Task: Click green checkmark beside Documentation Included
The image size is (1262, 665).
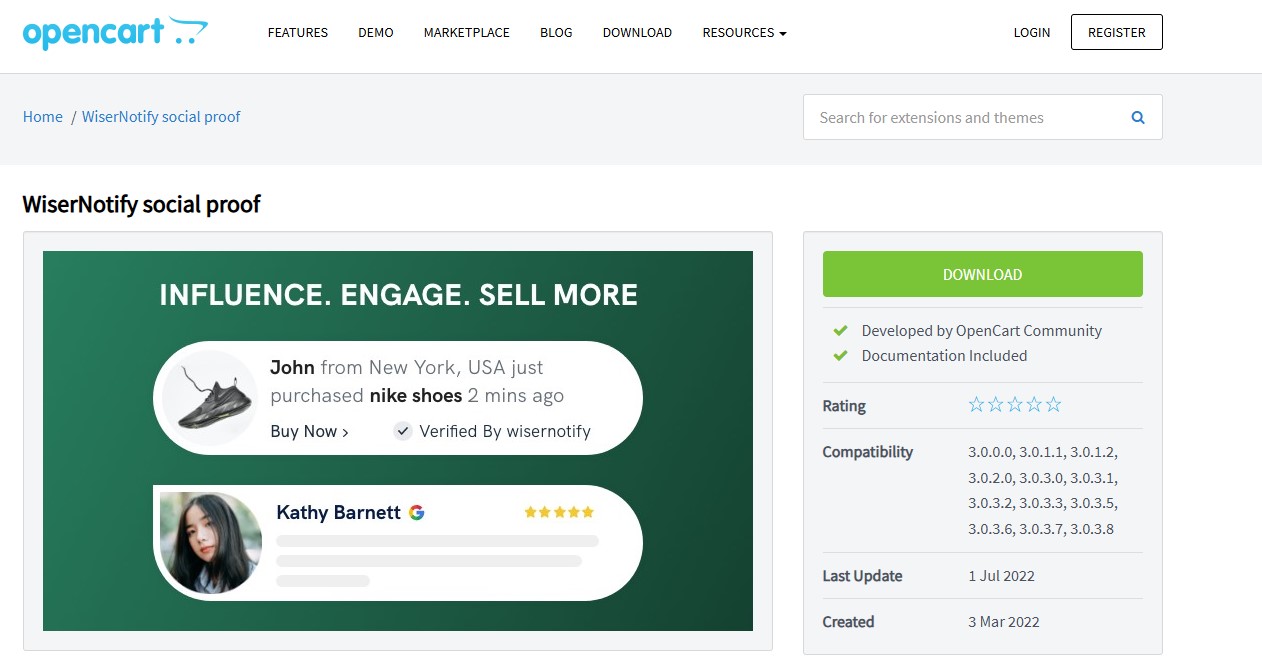Action: point(840,356)
